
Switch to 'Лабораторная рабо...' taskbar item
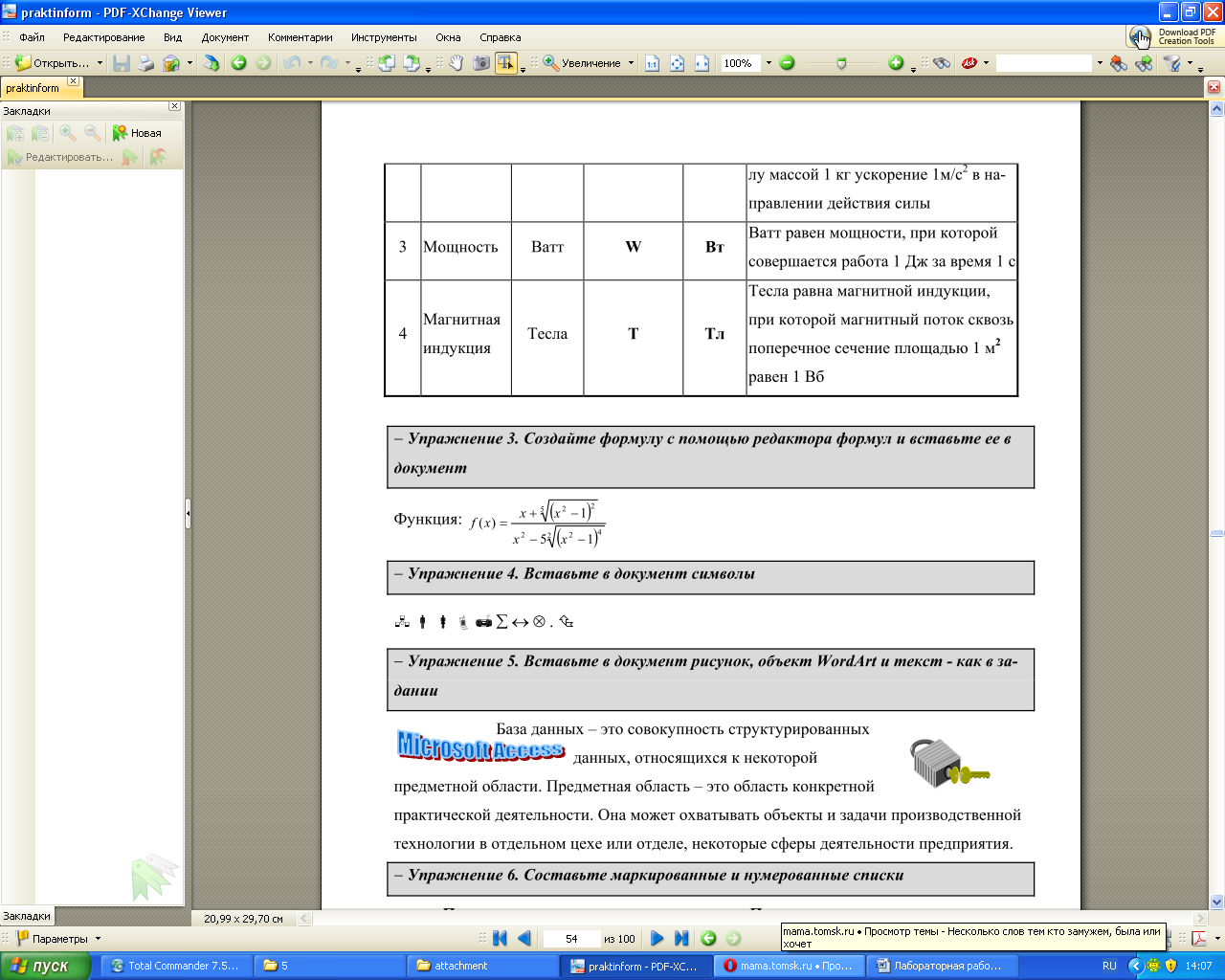tap(940, 966)
